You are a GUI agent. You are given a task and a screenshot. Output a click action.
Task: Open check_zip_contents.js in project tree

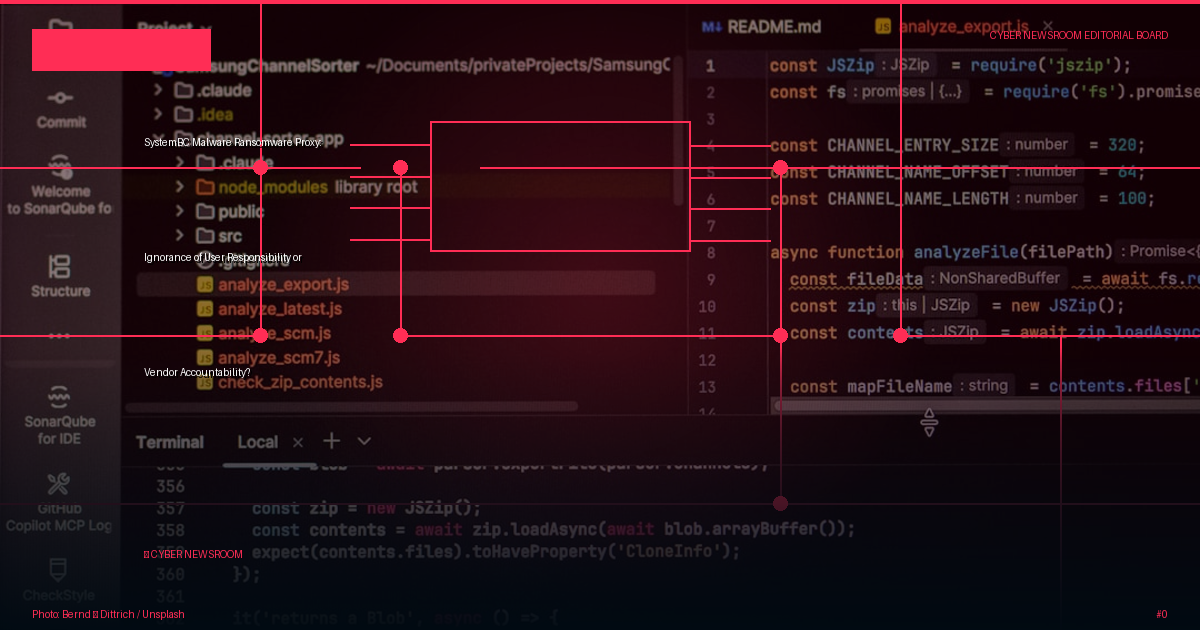[x=290, y=382]
